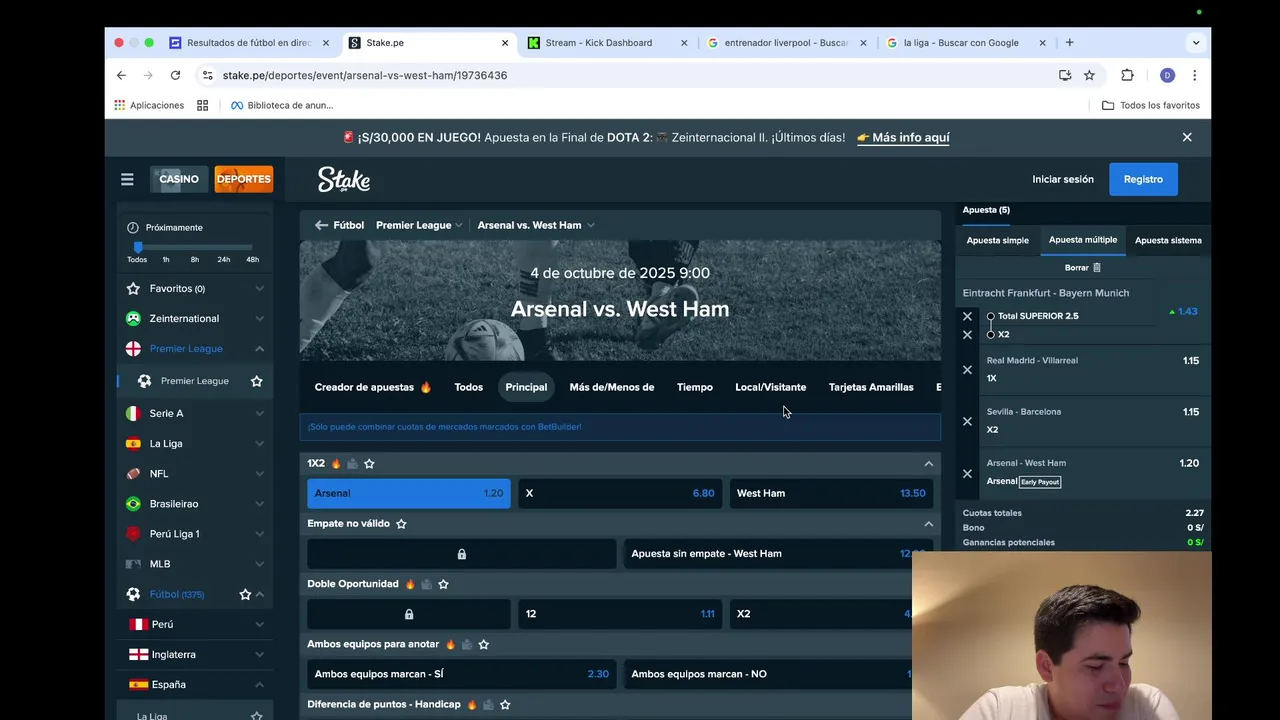Switch to Apuesta sistema tab
1280x720 pixels.
coord(1168,240)
